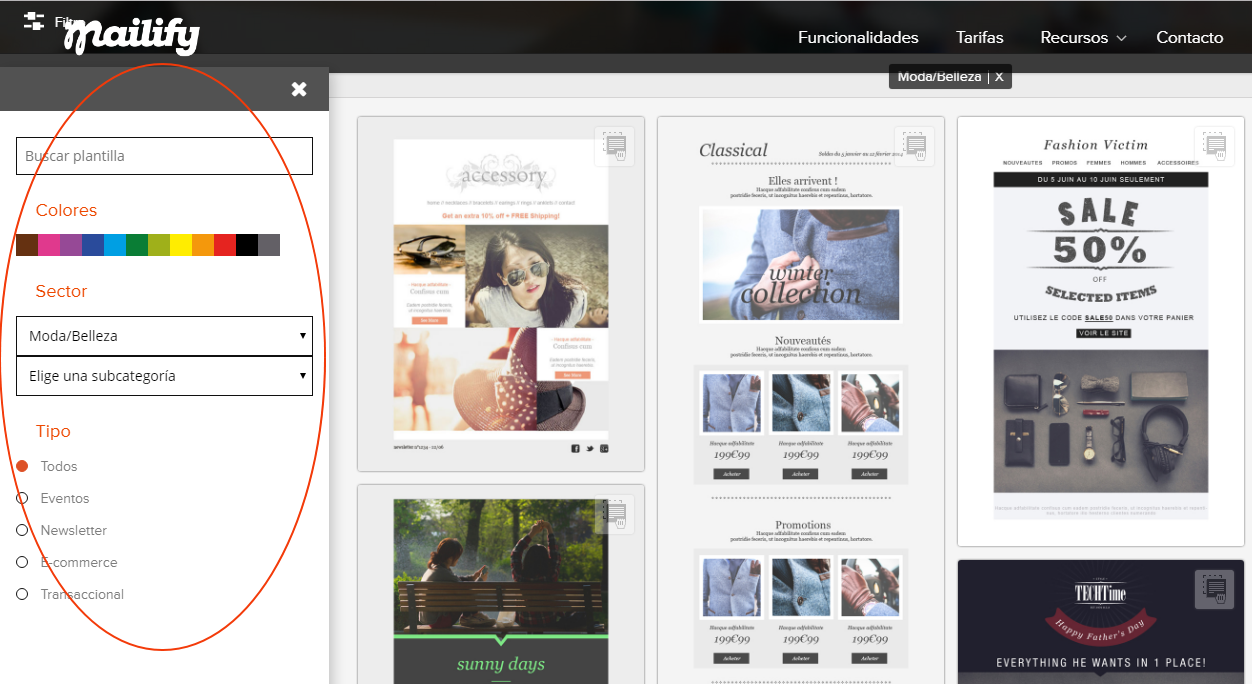1252x684 pixels.
Task: Pick the black color swatch
Action: coord(247,245)
